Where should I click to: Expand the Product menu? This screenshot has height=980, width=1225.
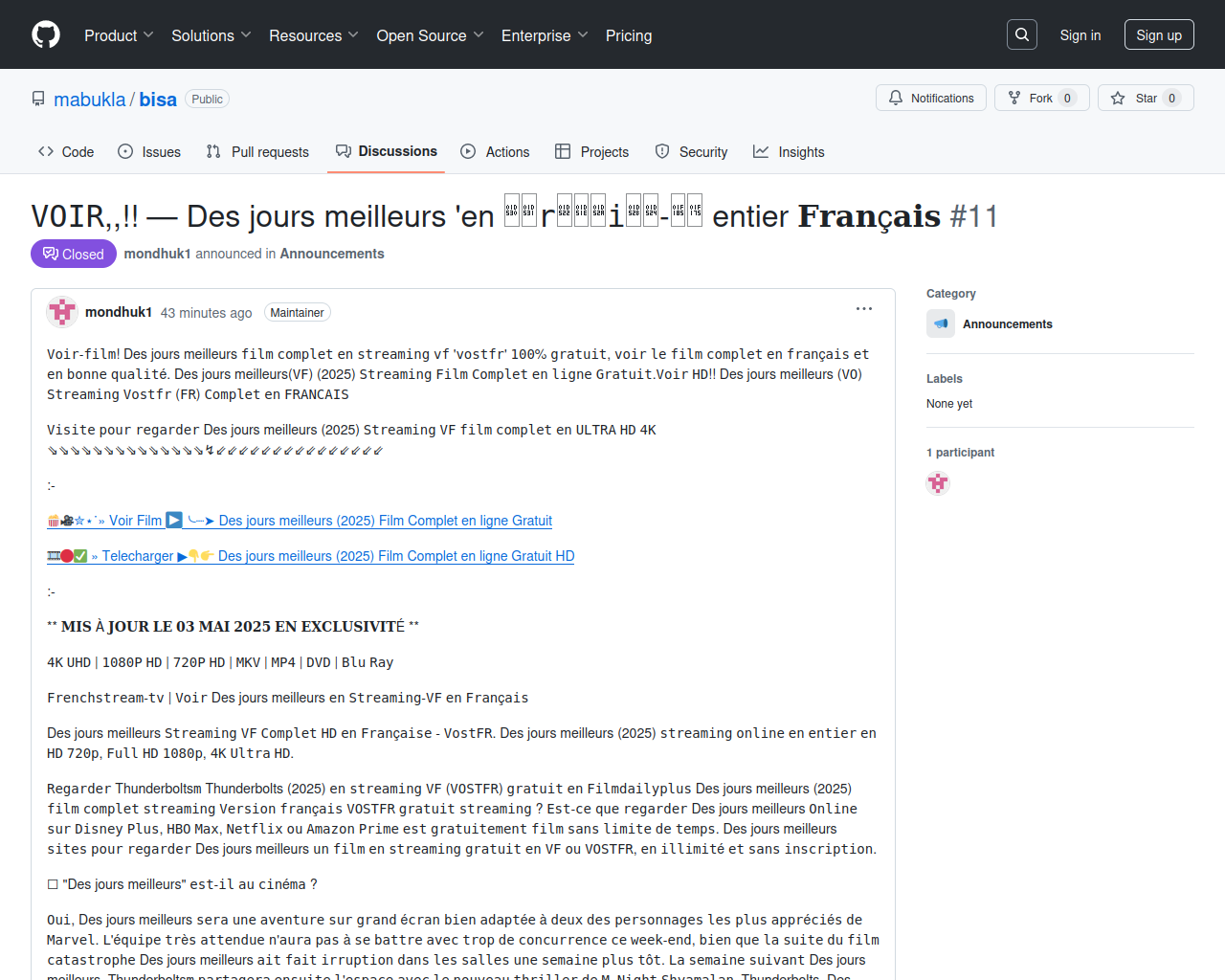[x=119, y=35]
